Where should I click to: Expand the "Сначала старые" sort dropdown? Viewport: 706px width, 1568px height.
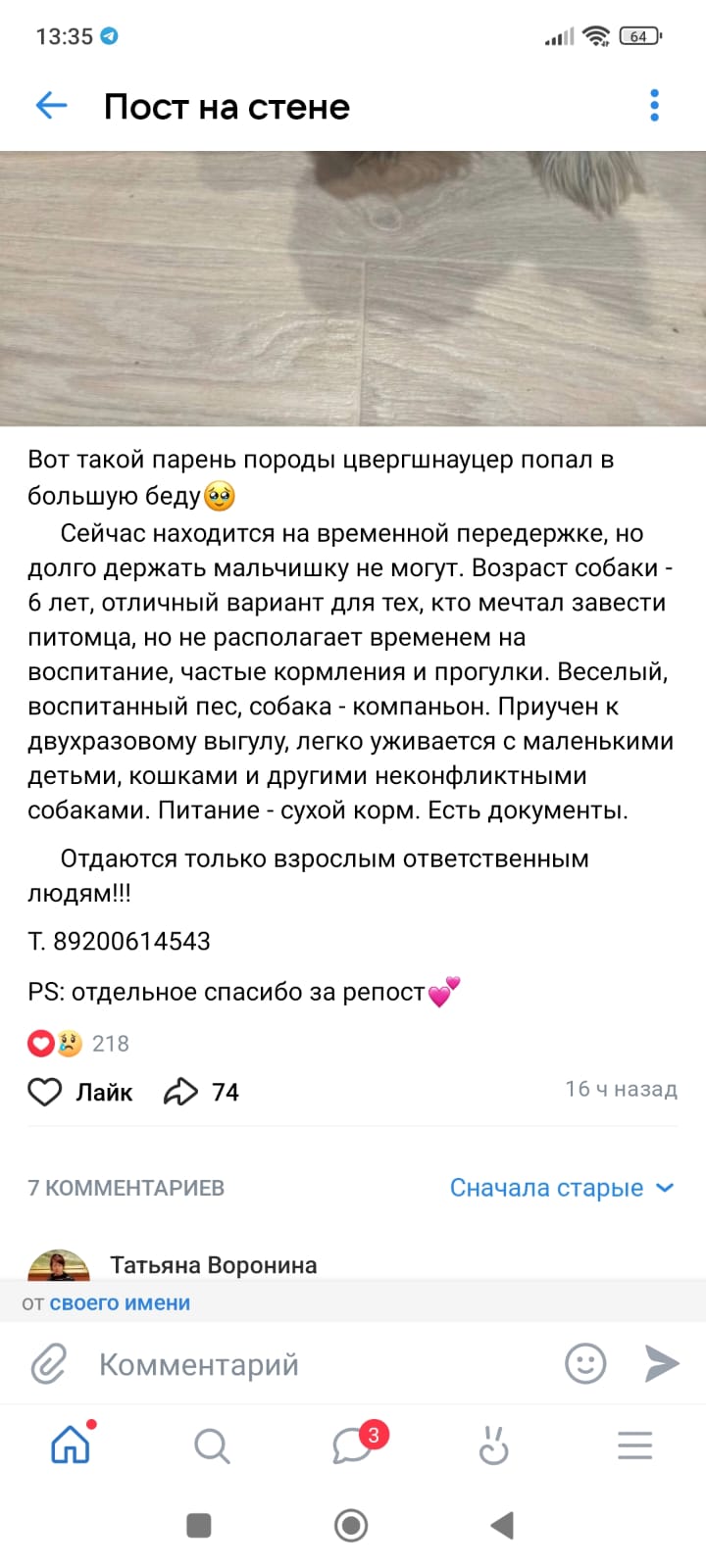point(562,1188)
